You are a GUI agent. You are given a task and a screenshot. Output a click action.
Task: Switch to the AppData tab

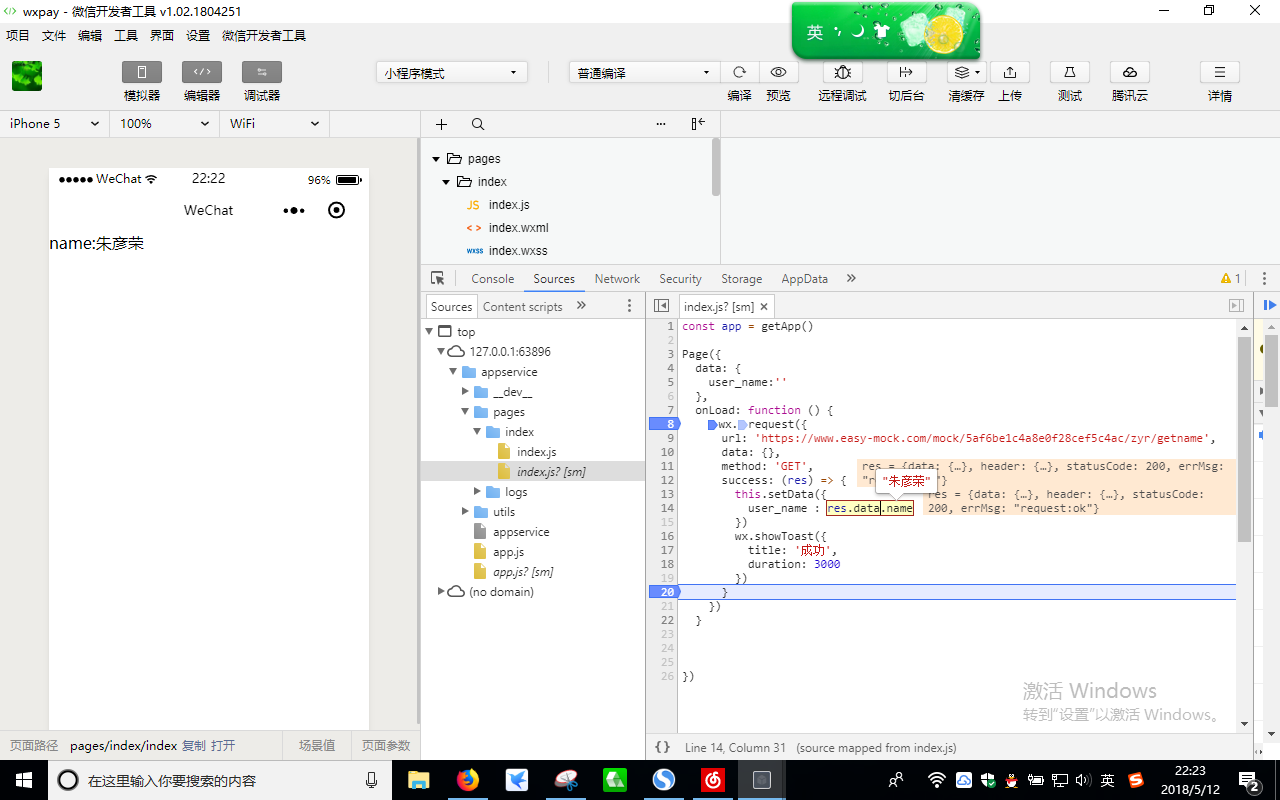point(805,279)
